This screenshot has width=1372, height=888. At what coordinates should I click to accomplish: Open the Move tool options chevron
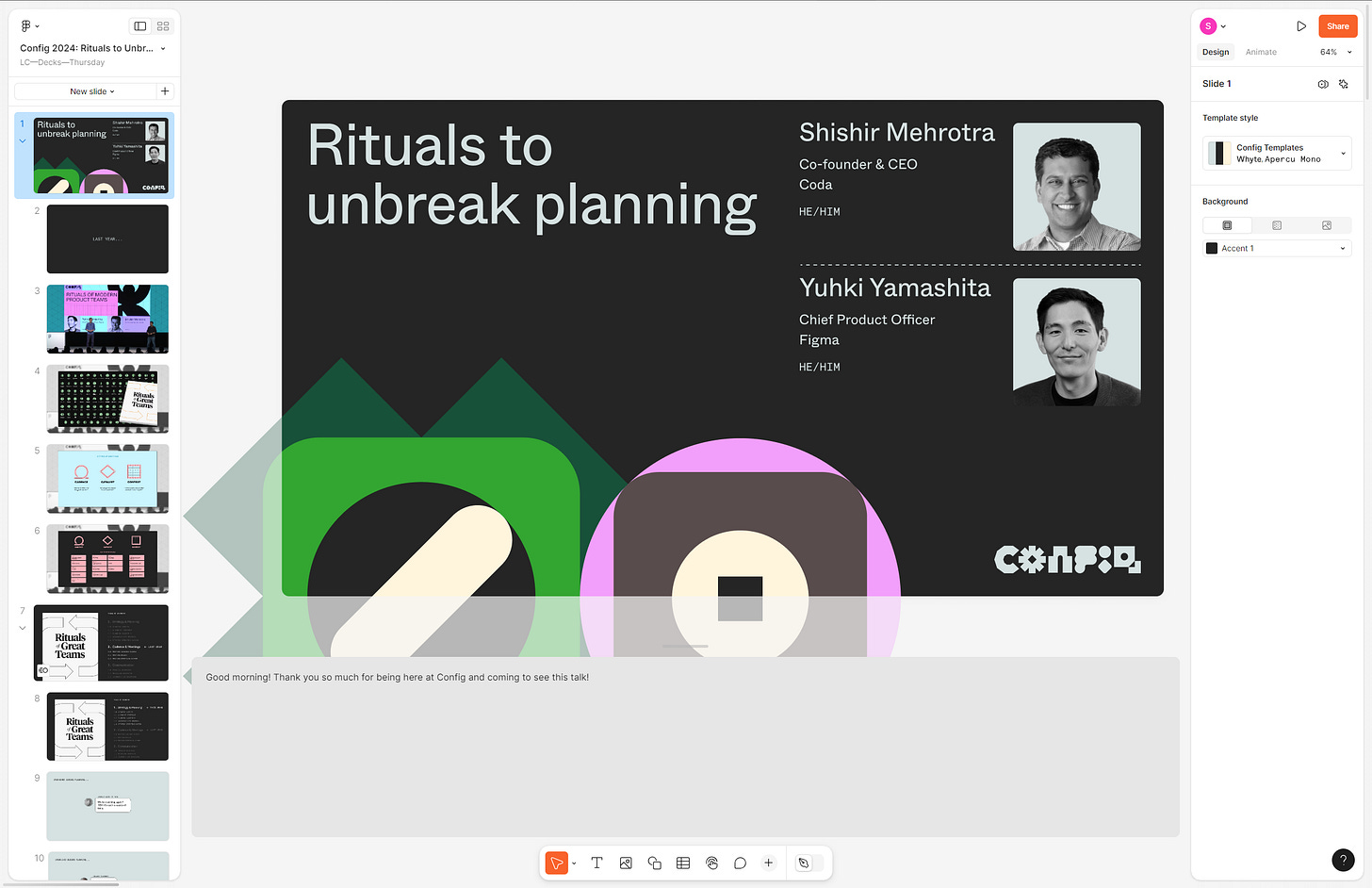[574, 863]
